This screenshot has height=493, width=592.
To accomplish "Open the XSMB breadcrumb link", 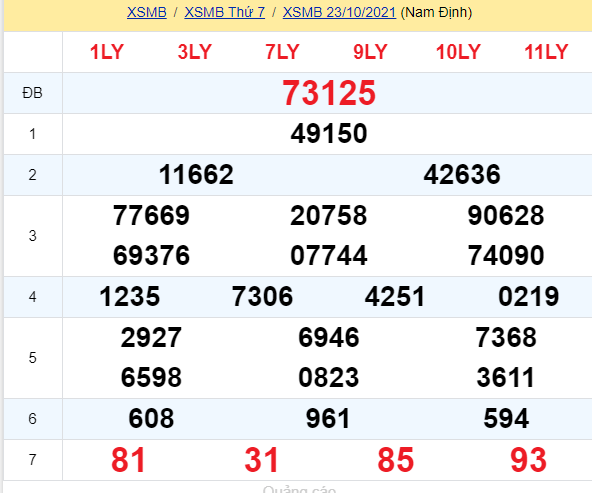I will [146, 12].
